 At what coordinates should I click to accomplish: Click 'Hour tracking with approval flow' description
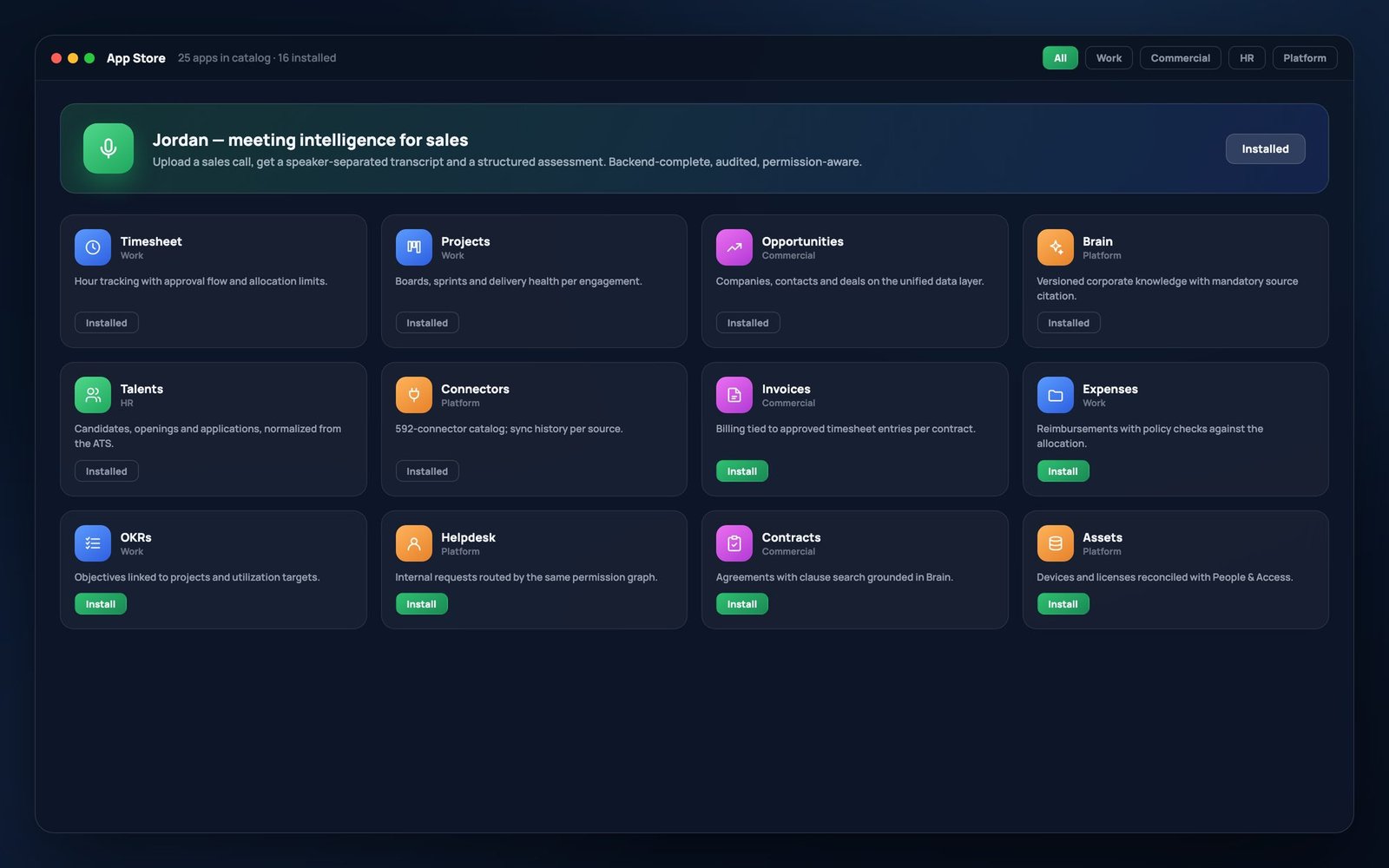pos(201,281)
